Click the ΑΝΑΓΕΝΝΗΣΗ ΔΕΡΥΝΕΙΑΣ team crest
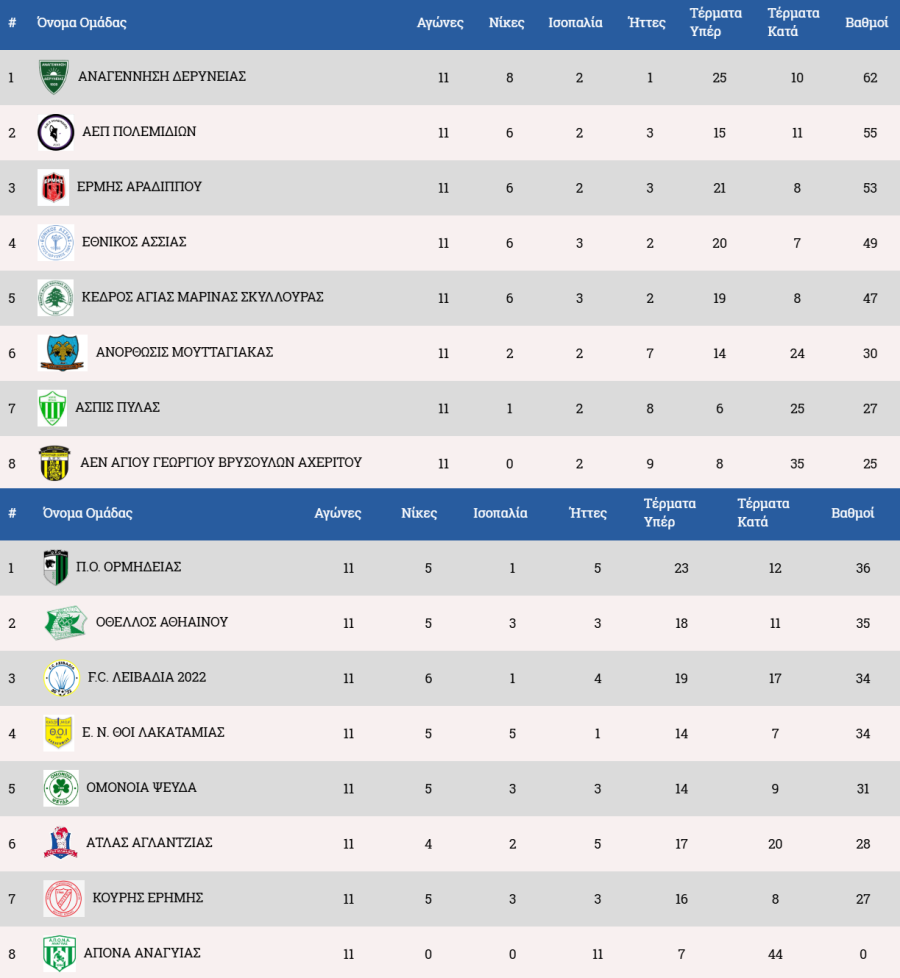 pos(53,77)
